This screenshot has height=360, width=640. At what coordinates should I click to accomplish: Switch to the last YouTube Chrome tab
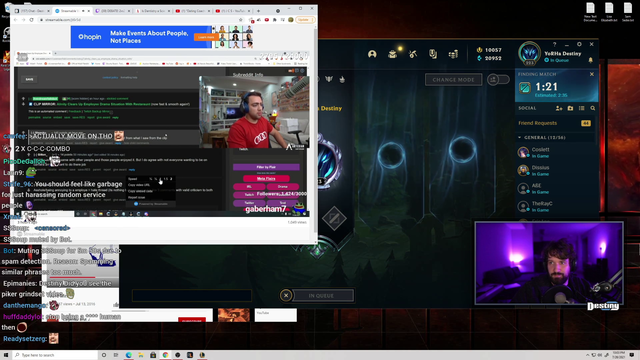233,11
